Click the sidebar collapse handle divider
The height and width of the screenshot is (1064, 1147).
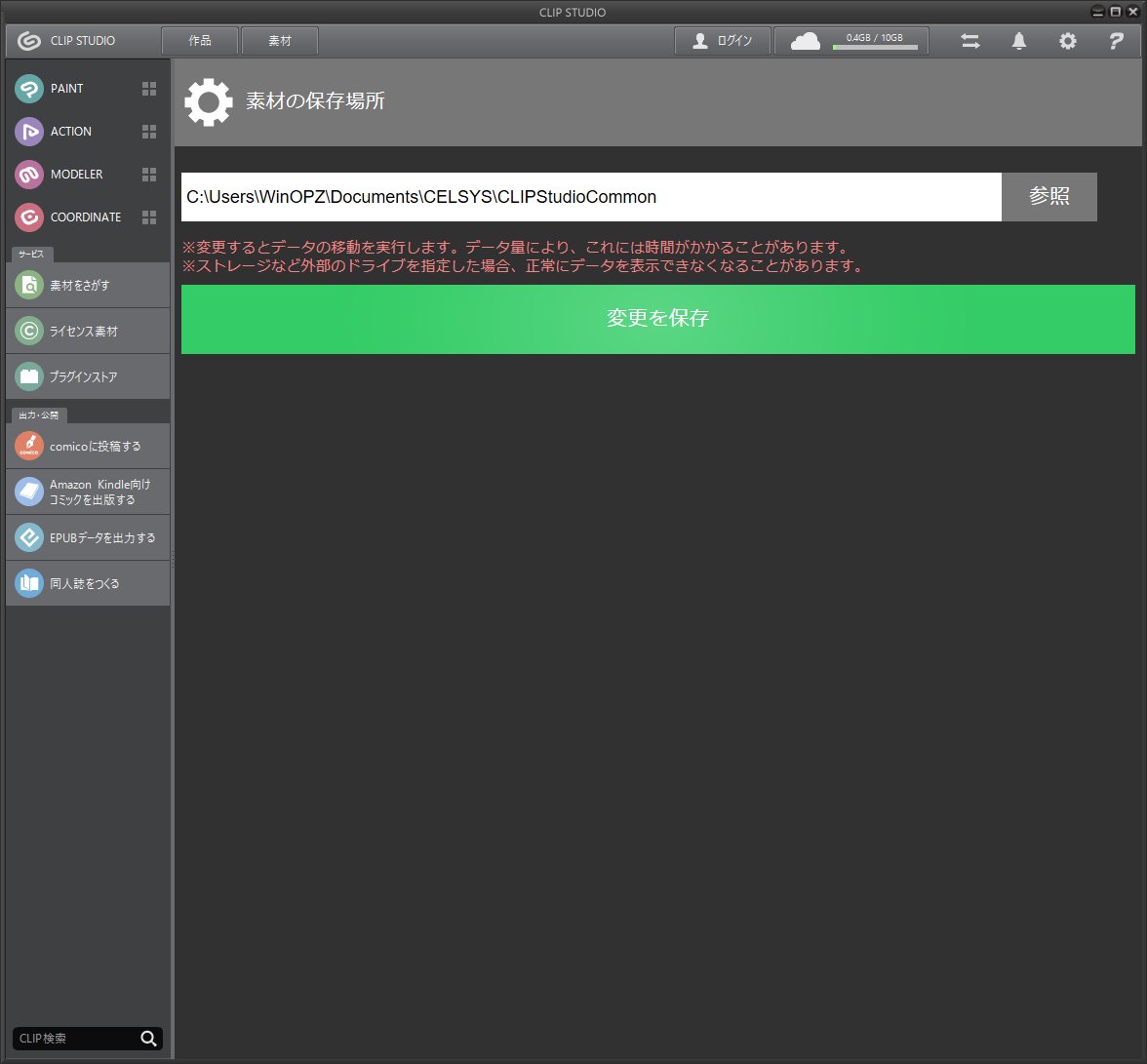coord(173,560)
